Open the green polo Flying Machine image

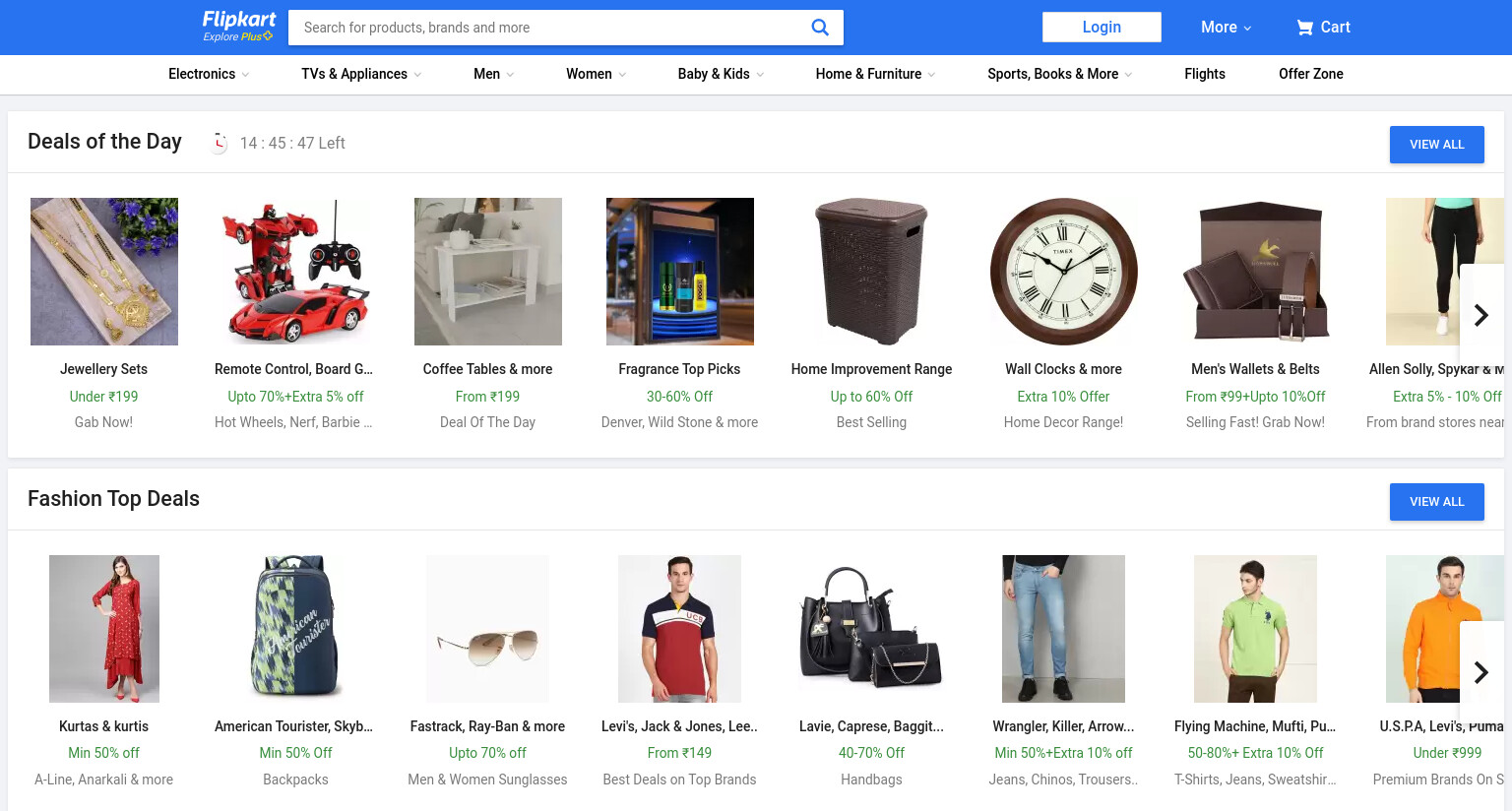coord(1256,629)
